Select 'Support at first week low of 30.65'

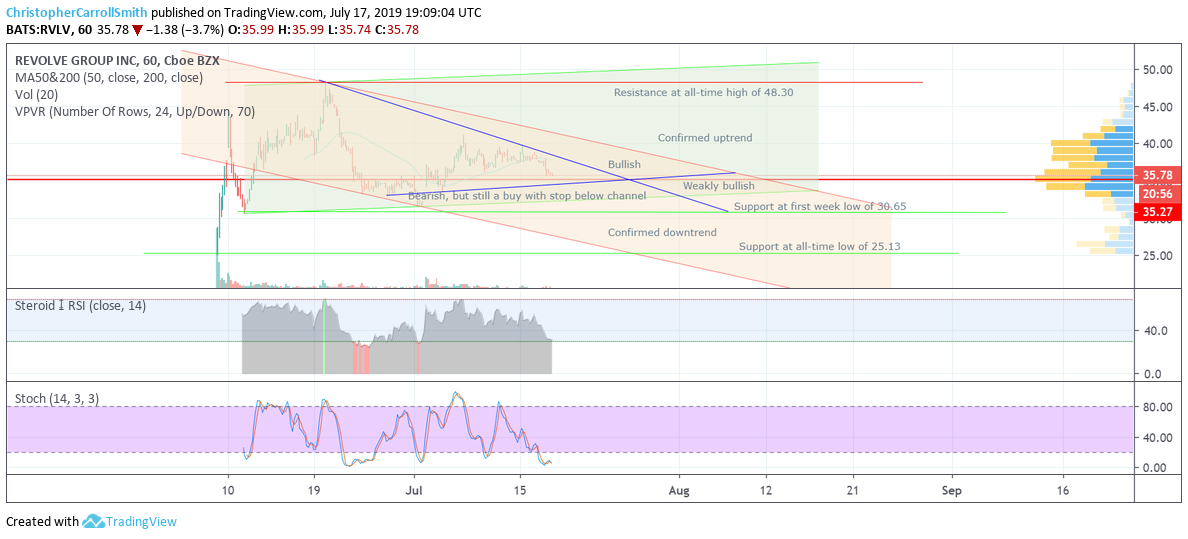tap(820, 206)
